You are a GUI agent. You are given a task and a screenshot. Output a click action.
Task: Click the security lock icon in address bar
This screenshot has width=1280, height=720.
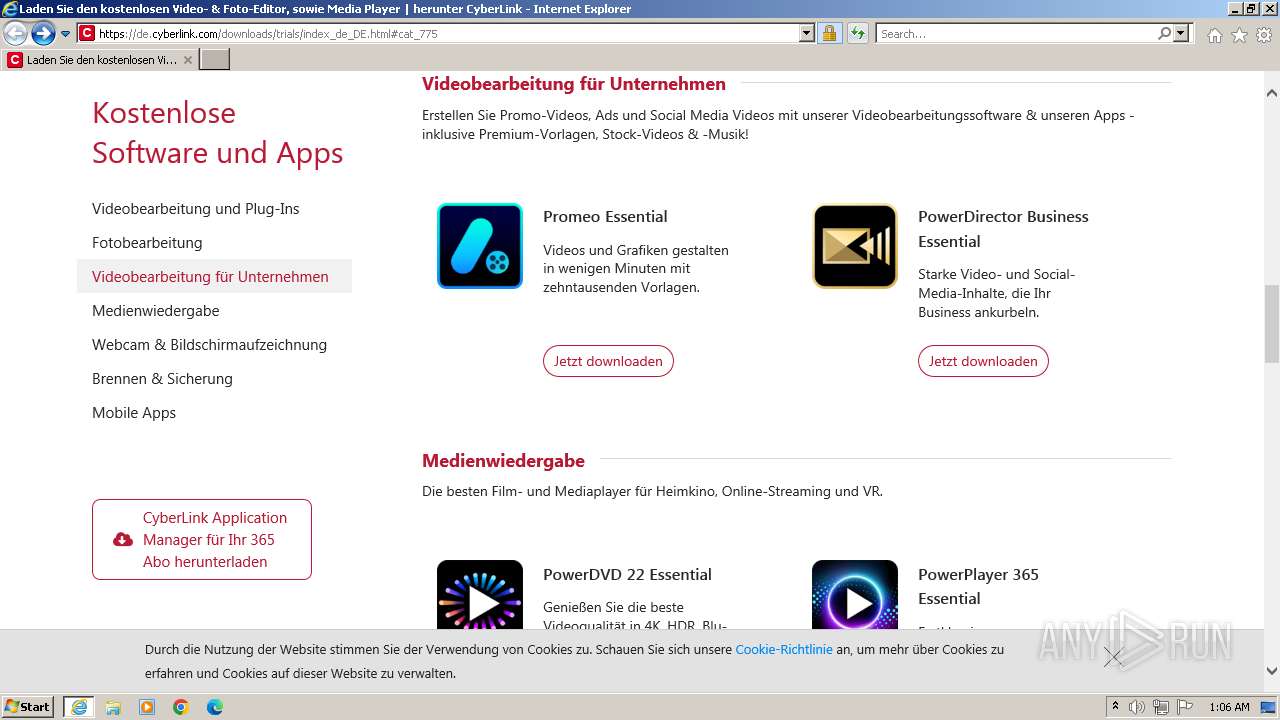[829, 33]
